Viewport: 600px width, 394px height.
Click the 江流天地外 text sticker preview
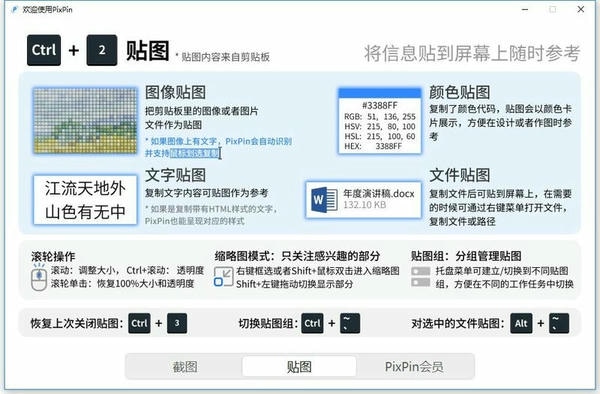[85, 199]
